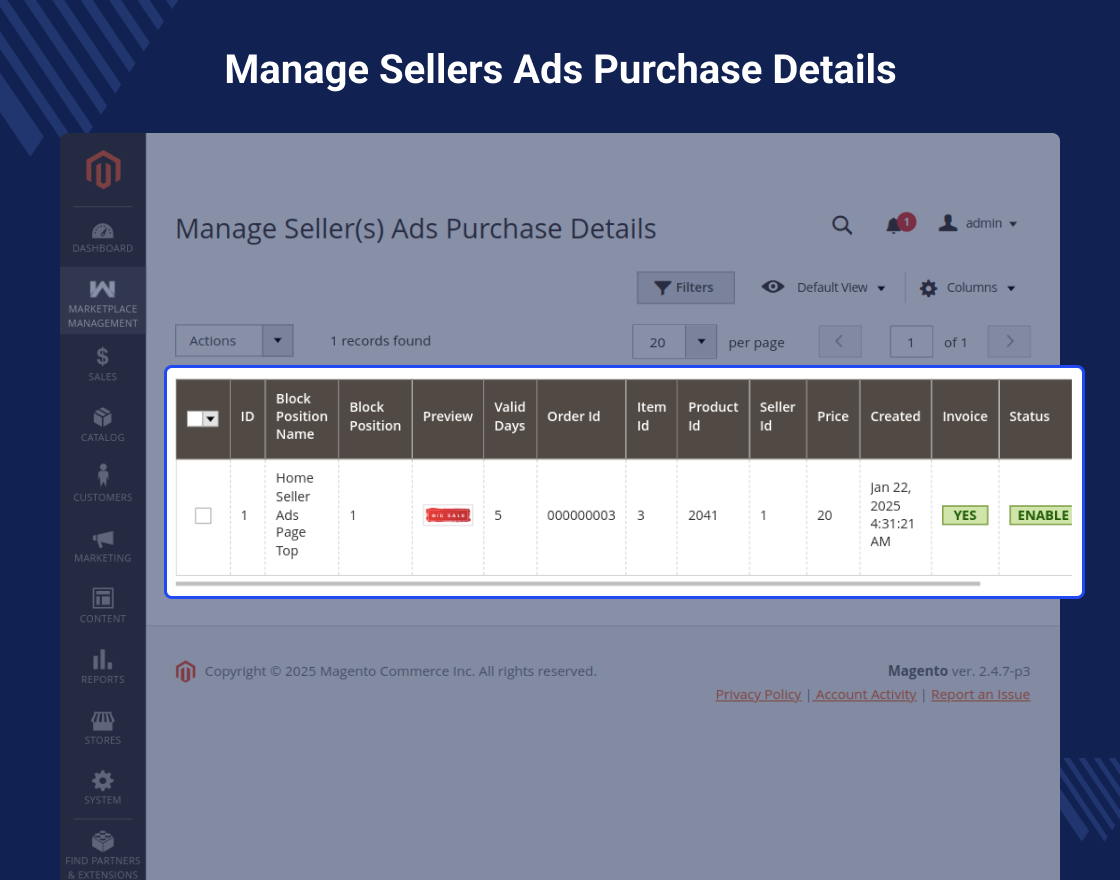Toggle the select-all checkbox in header

194,419
